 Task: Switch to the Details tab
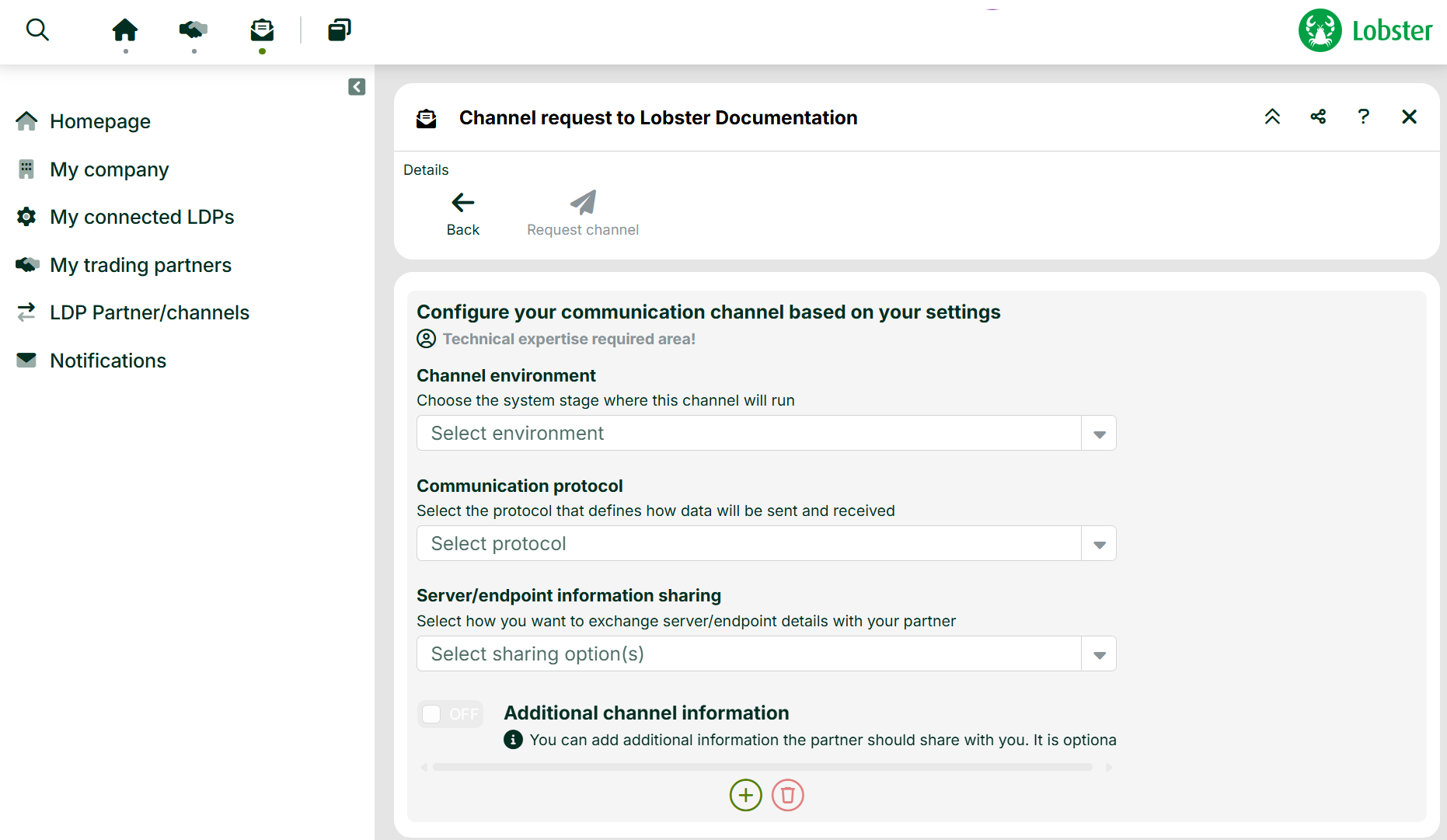tap(426, 169)
